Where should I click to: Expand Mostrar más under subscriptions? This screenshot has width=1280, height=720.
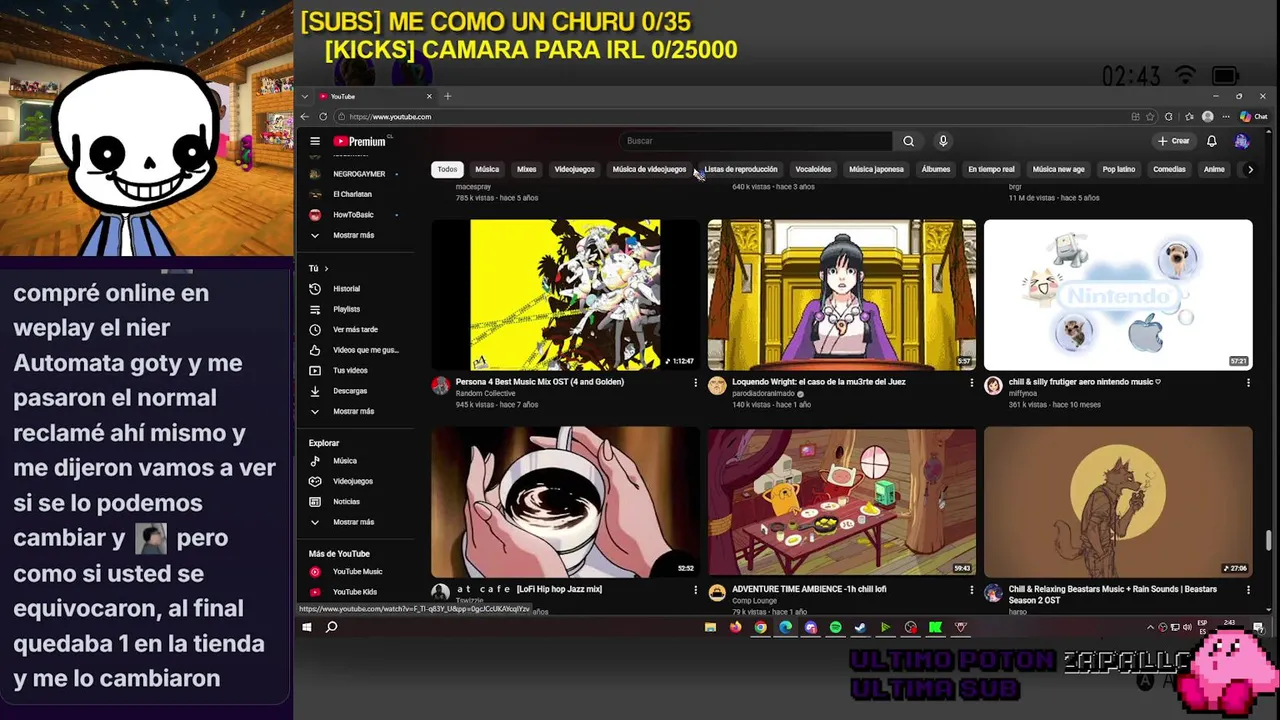point(355,235)
